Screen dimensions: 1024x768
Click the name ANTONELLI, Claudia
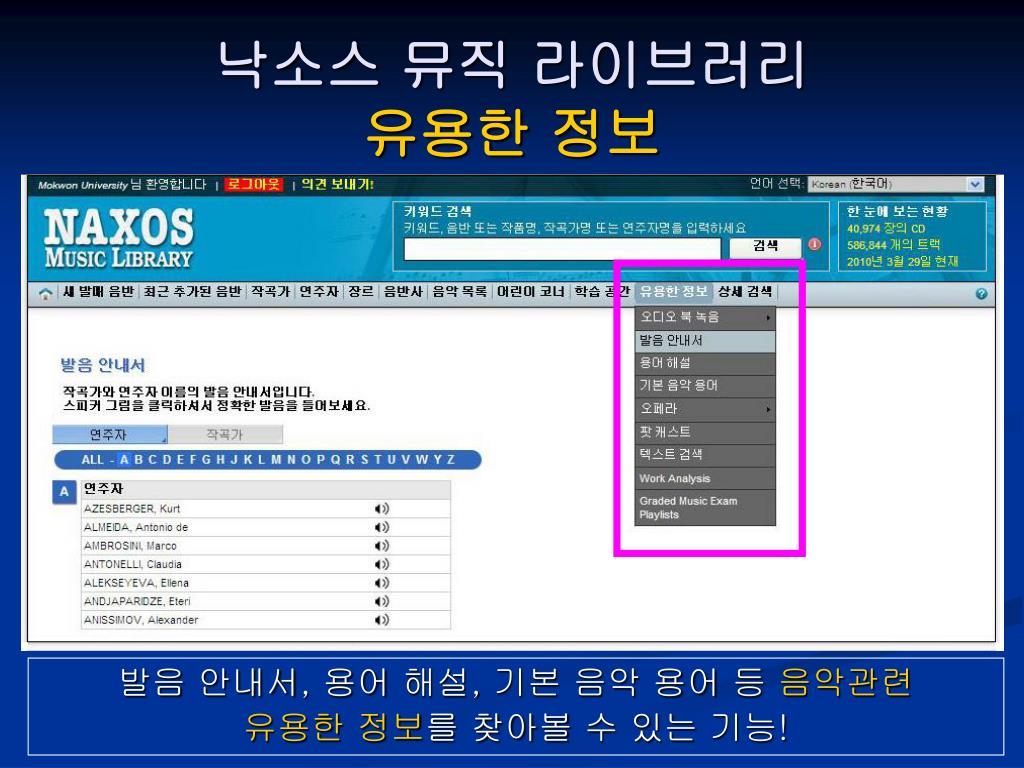pyautogui.click(x=133, y=564)
